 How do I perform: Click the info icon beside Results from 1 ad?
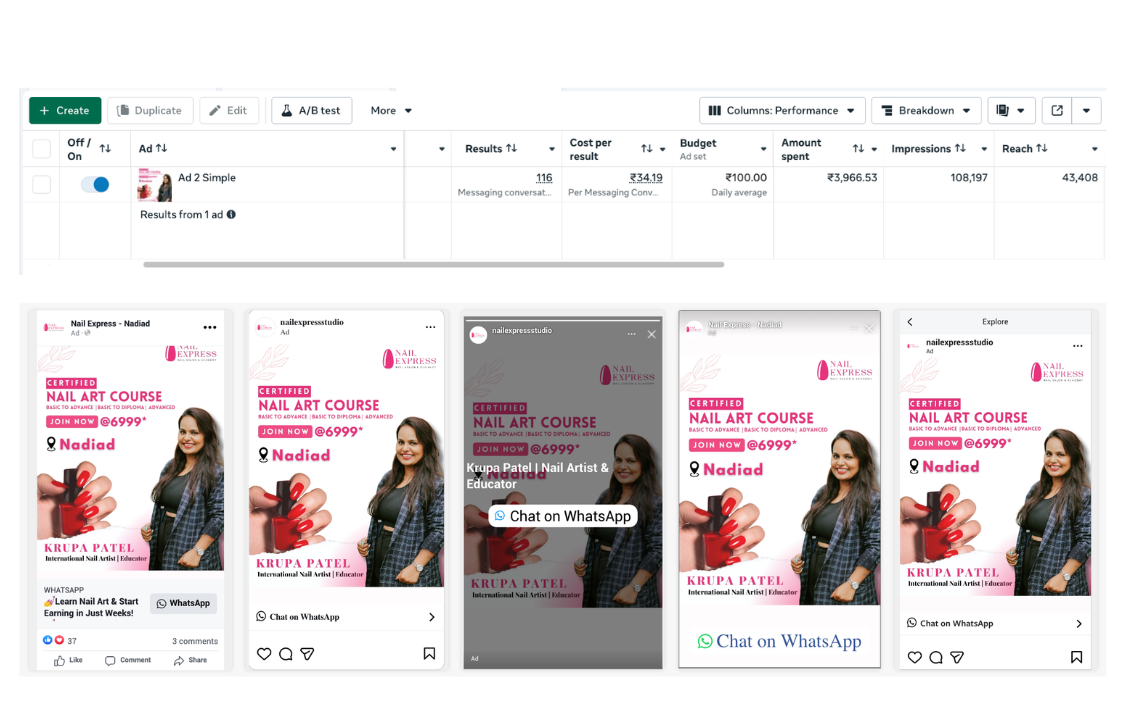231,215
